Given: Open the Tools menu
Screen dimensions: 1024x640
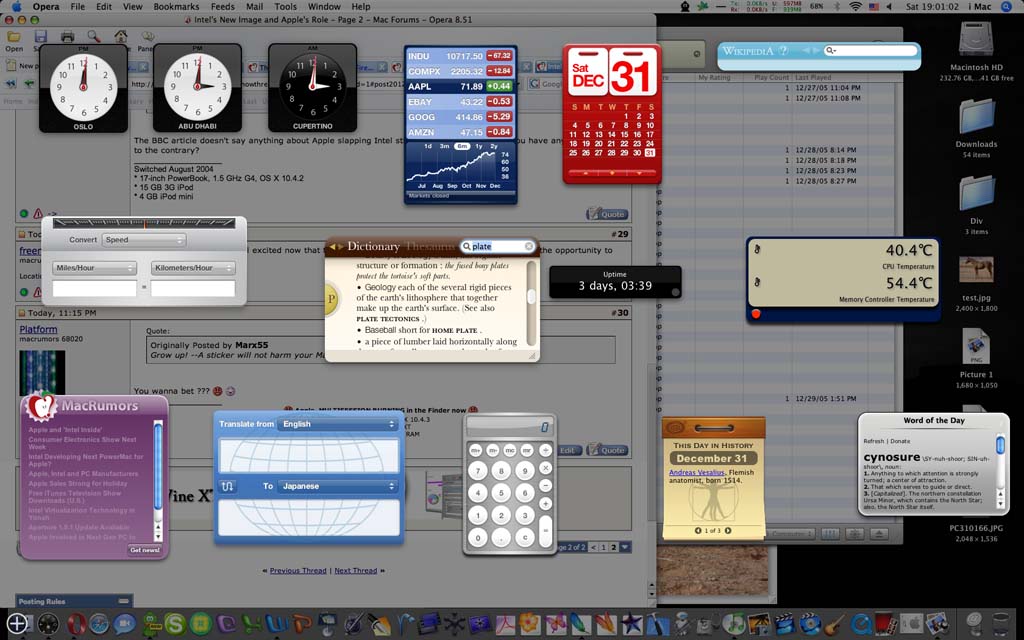Looking at the screenshot, I should click(285, 7).
